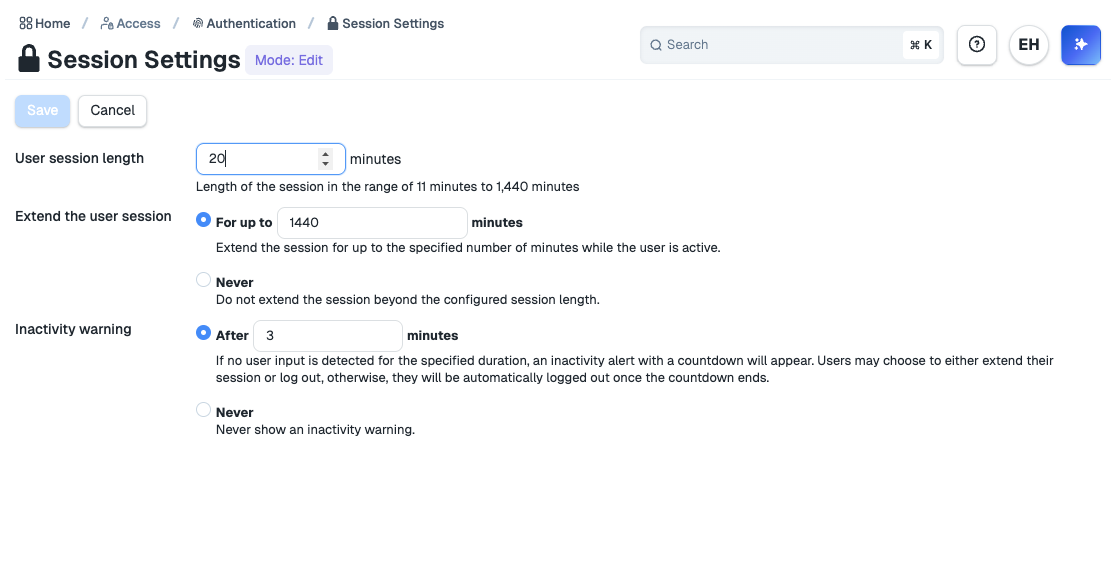
Task: Click the Authentication icon in the breadcrumb
Action: [x=198, y=22]
